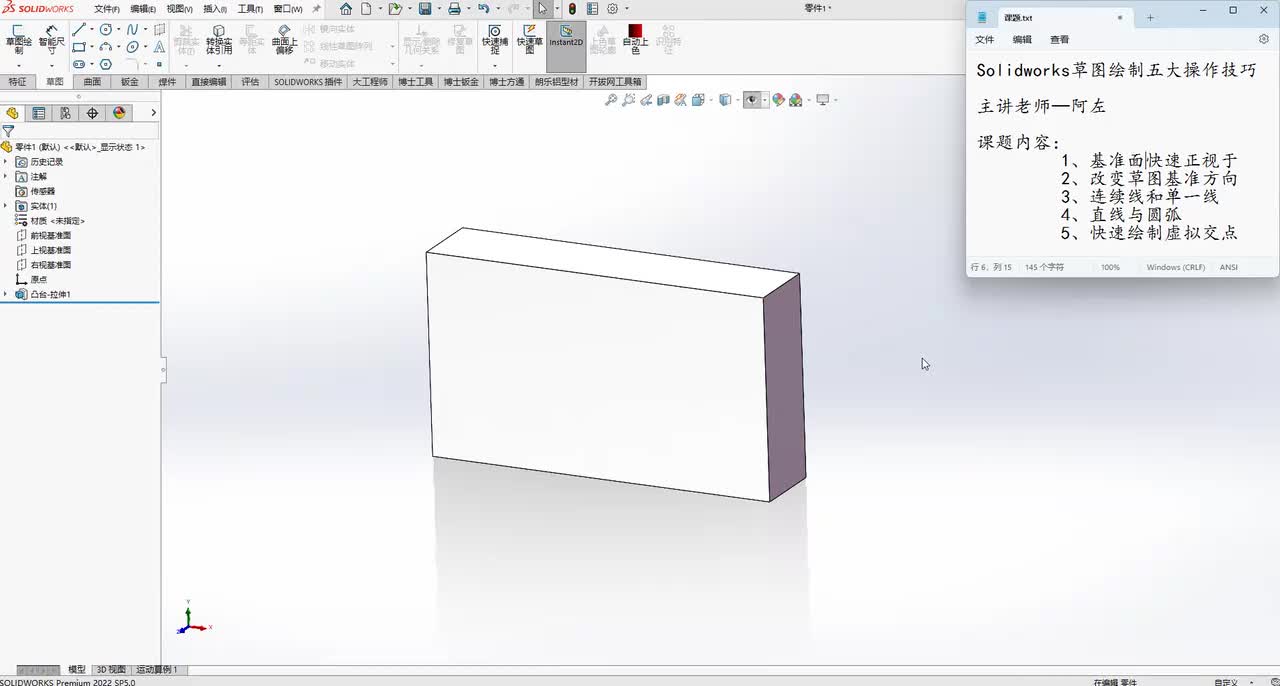Pin the SolidWorks menu bar
This screenshot has width=1280, height=686.
[x=316, y=9]
